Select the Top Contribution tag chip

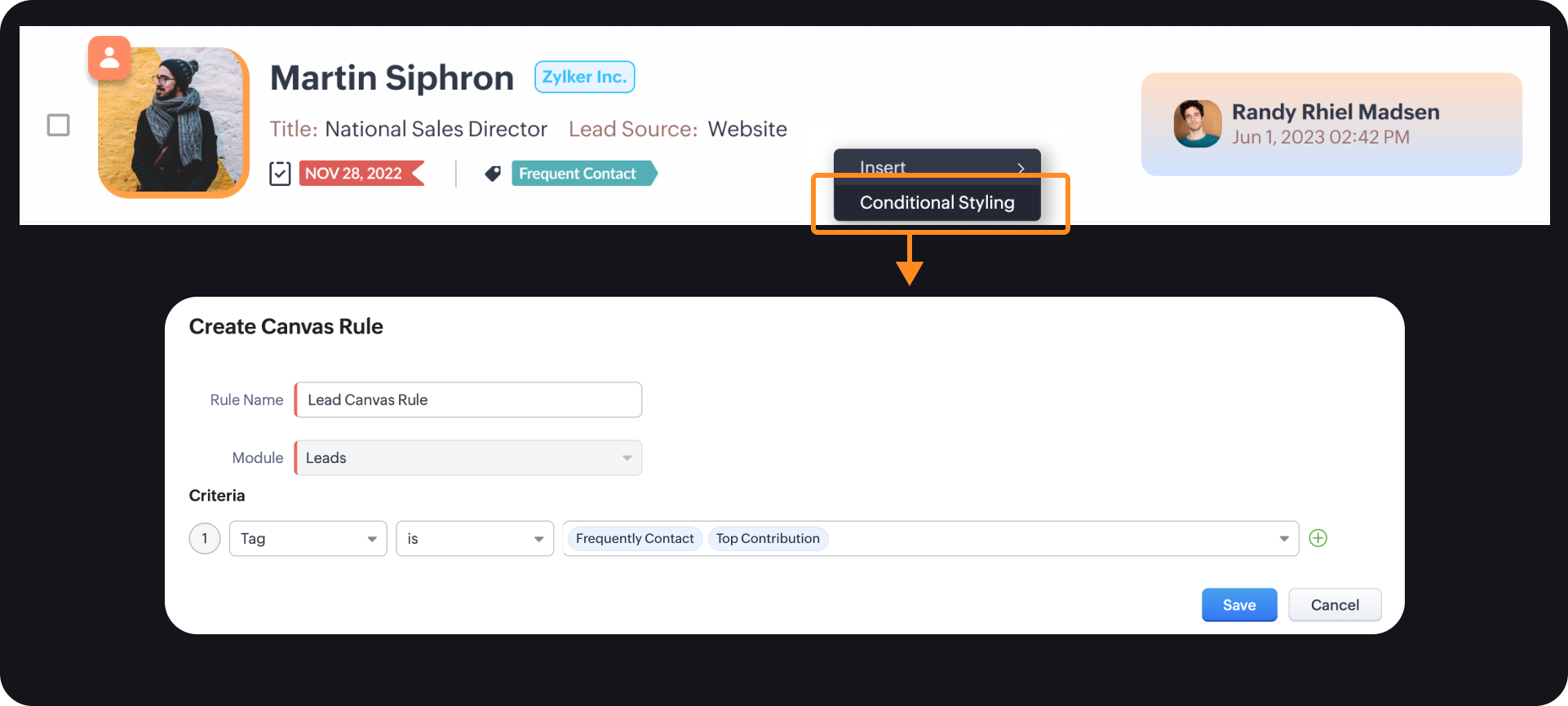[767, 539]
